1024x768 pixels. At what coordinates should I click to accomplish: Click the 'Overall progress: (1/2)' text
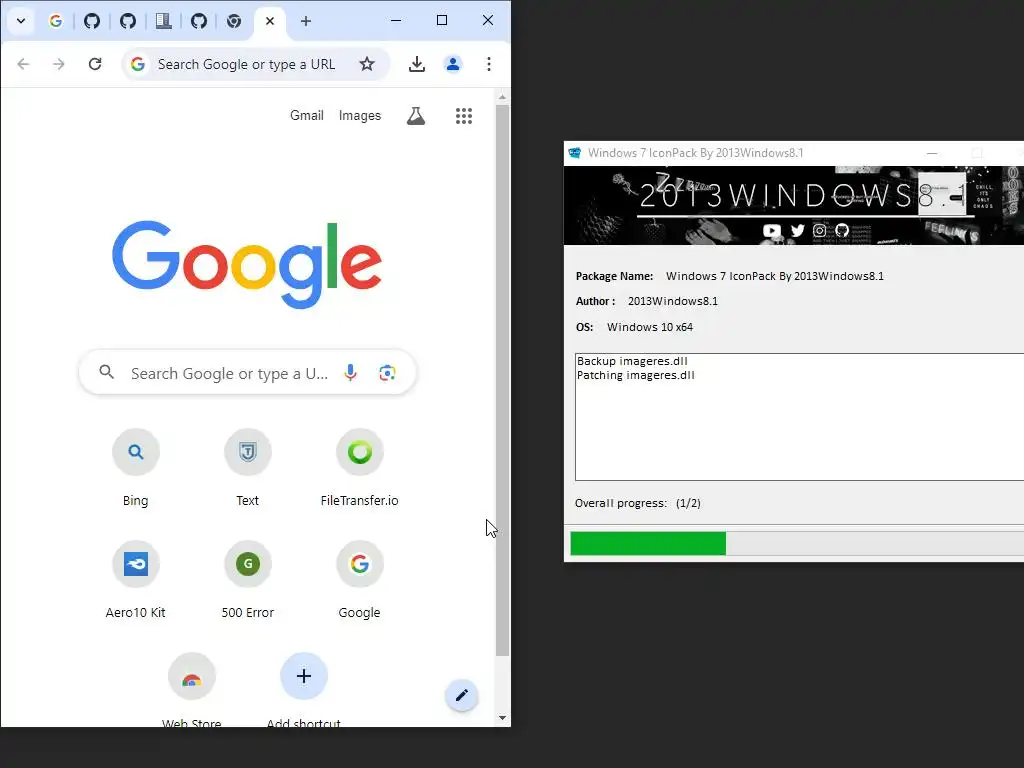point(637,504)
